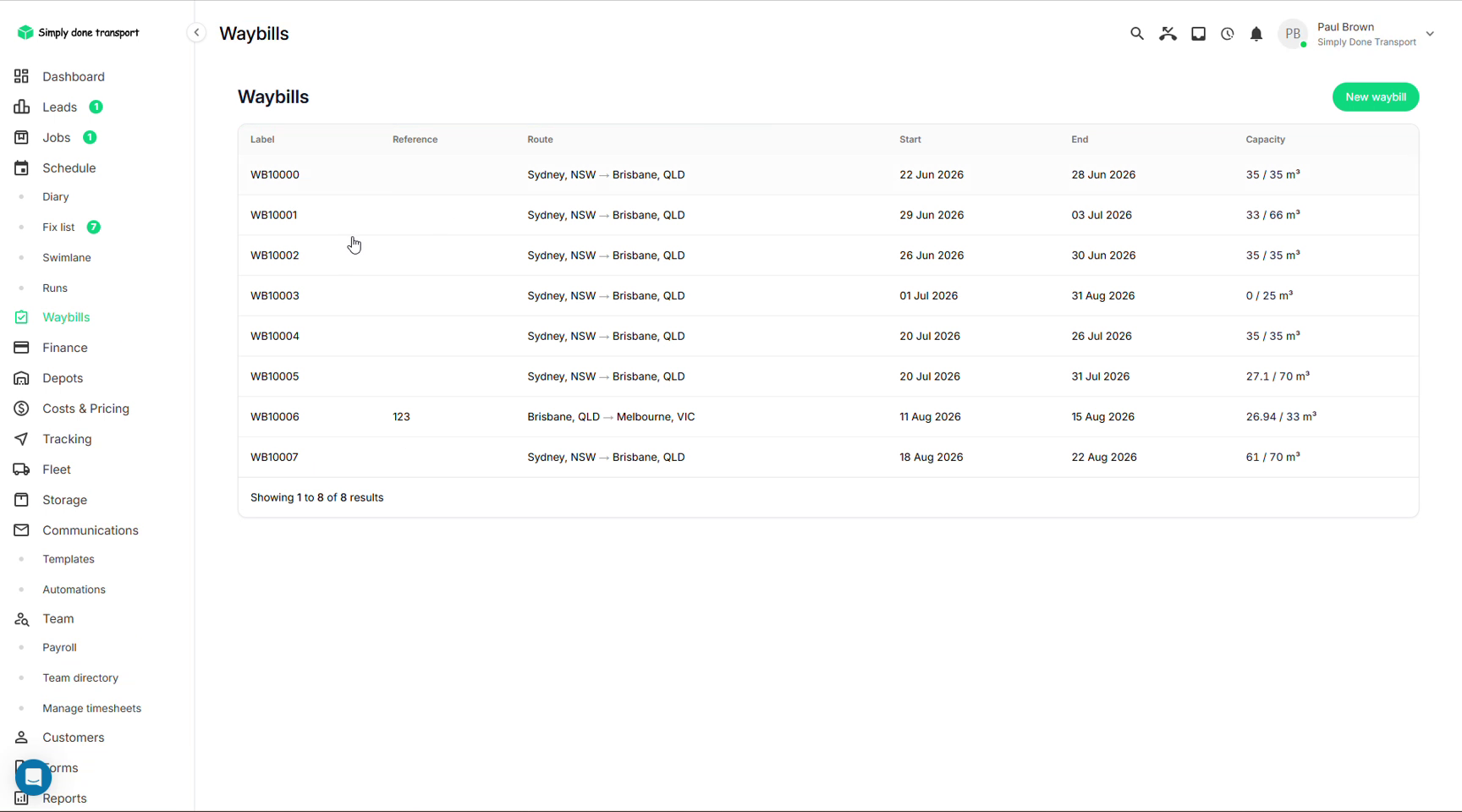Open Manage timesheets
1462x812 pixels.
pyautogui.click(x=92, y=709)
